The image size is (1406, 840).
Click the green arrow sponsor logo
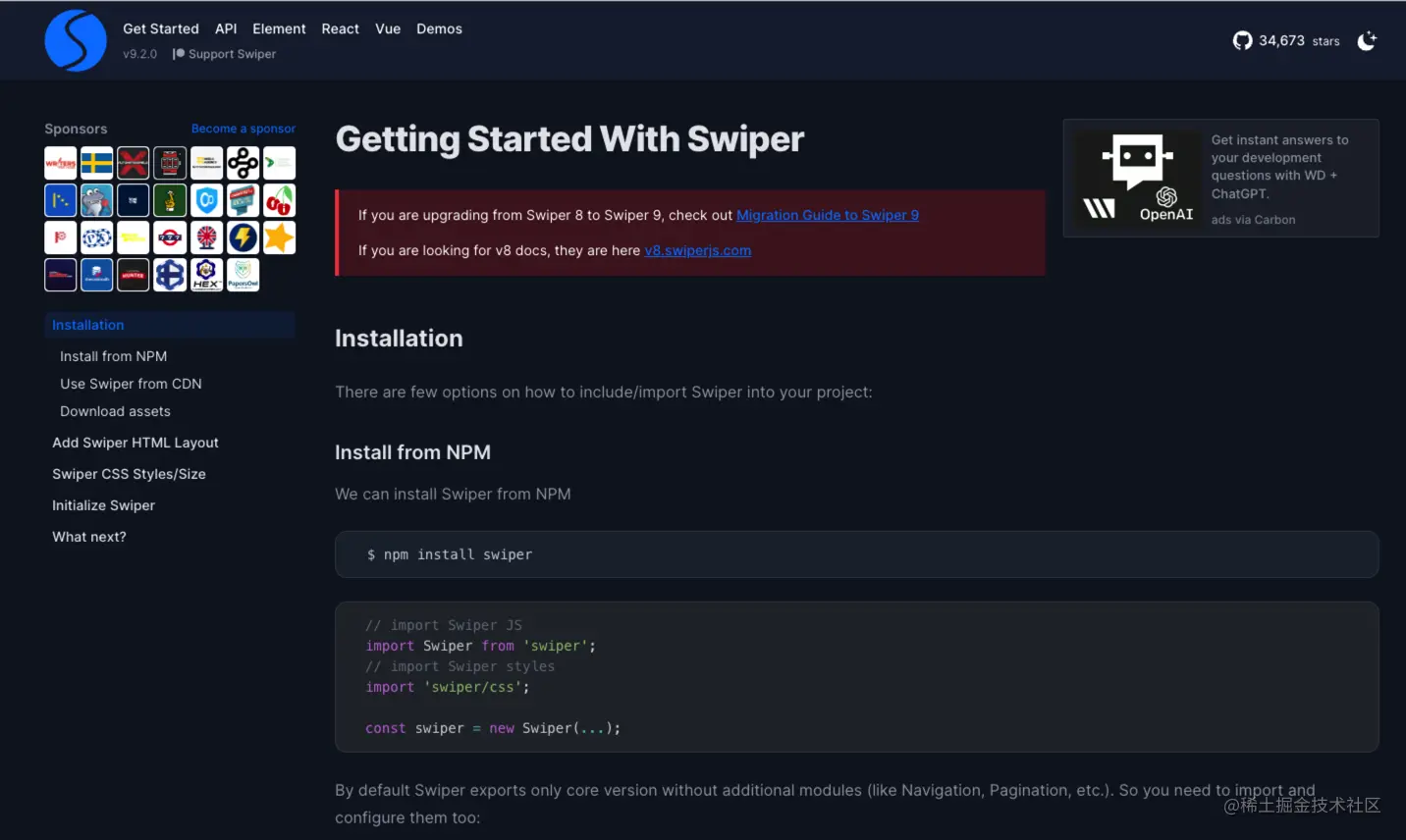(x=280, y=163)
